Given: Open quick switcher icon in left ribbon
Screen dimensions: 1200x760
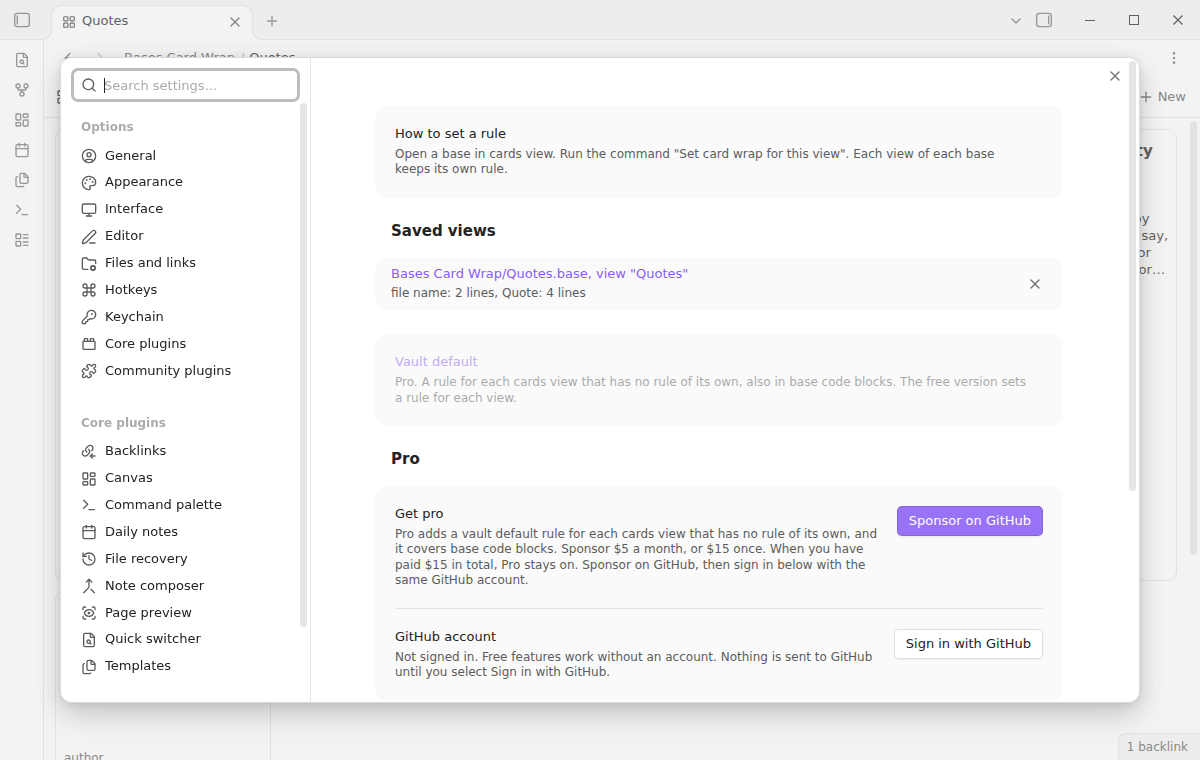Looking at the screenshot, I should [22, 60].
